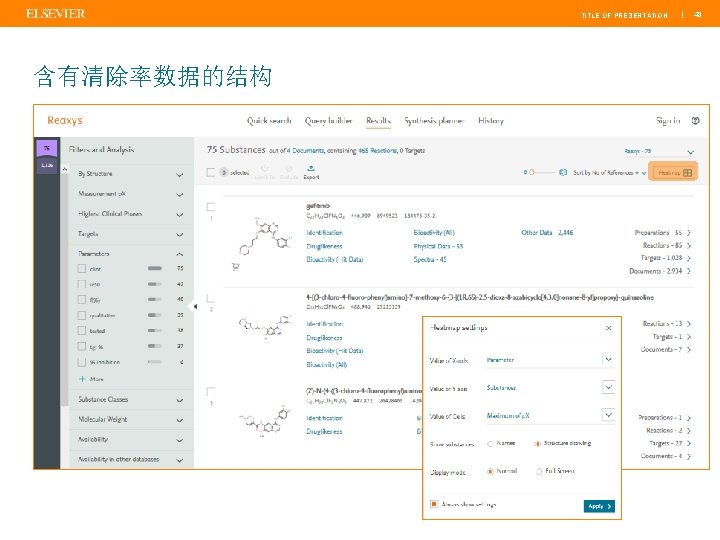The width and height of the screenshot is (720, 540).
Task: Click the selected count arrow icon
Action: click(x=224, y=172)
